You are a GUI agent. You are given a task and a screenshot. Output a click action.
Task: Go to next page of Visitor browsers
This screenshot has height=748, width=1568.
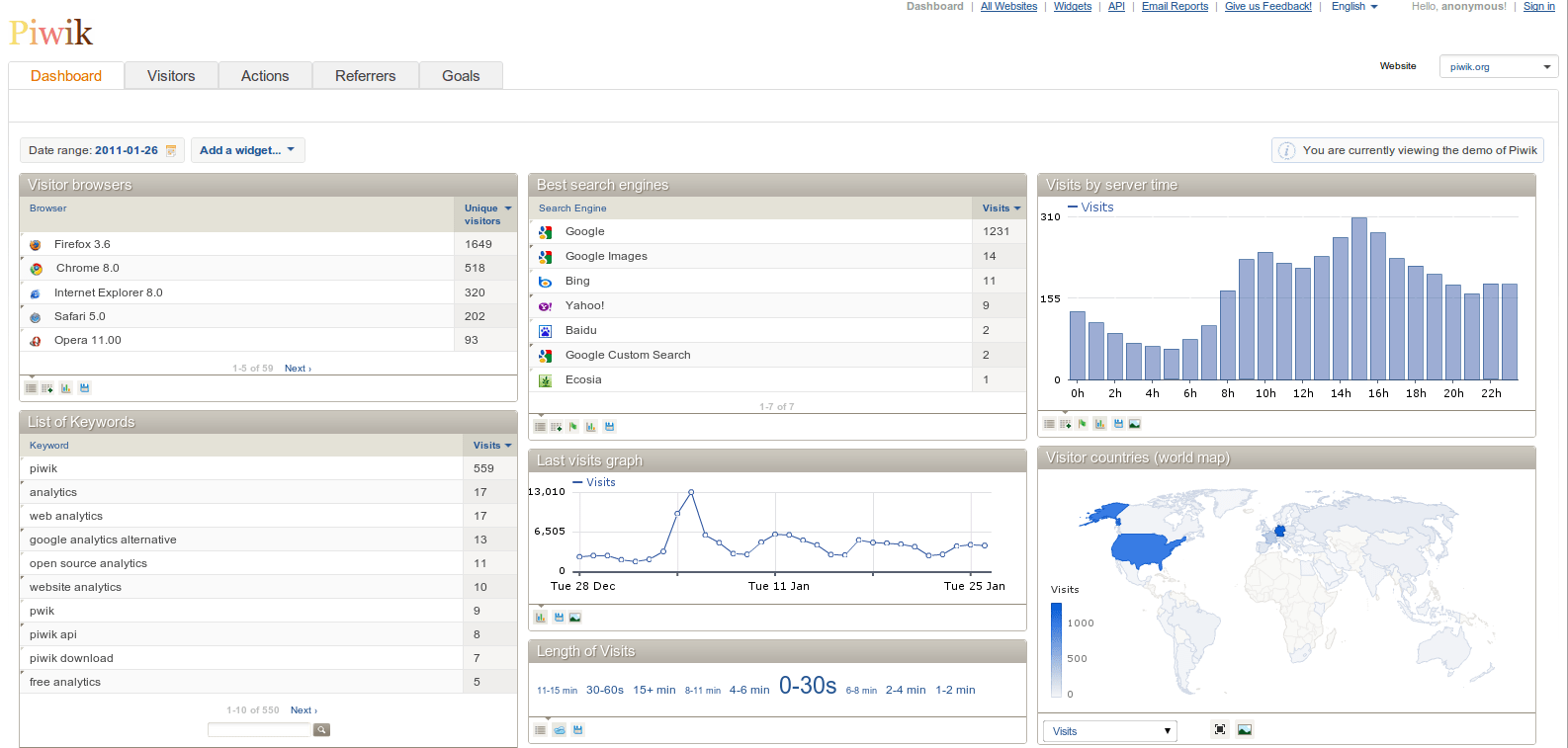[x=298, y=369]
